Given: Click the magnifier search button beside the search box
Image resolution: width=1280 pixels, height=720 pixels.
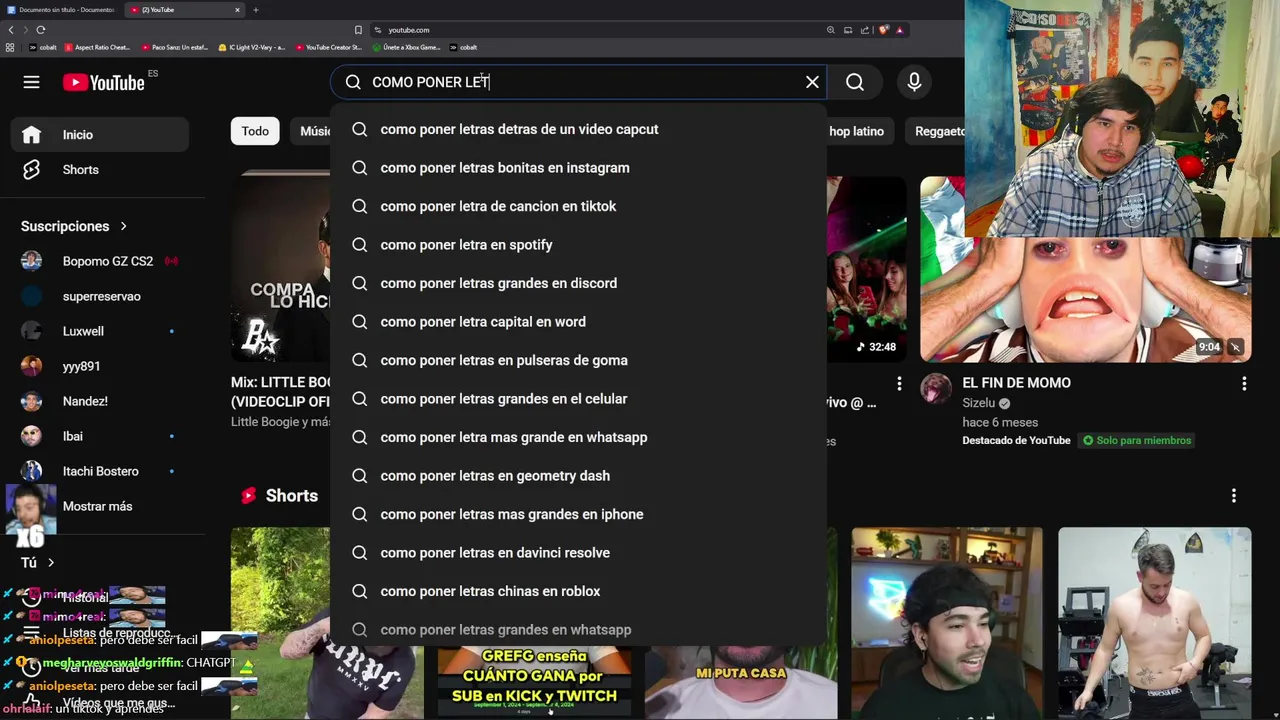Looking at the screenshot, I should (855, 82).
